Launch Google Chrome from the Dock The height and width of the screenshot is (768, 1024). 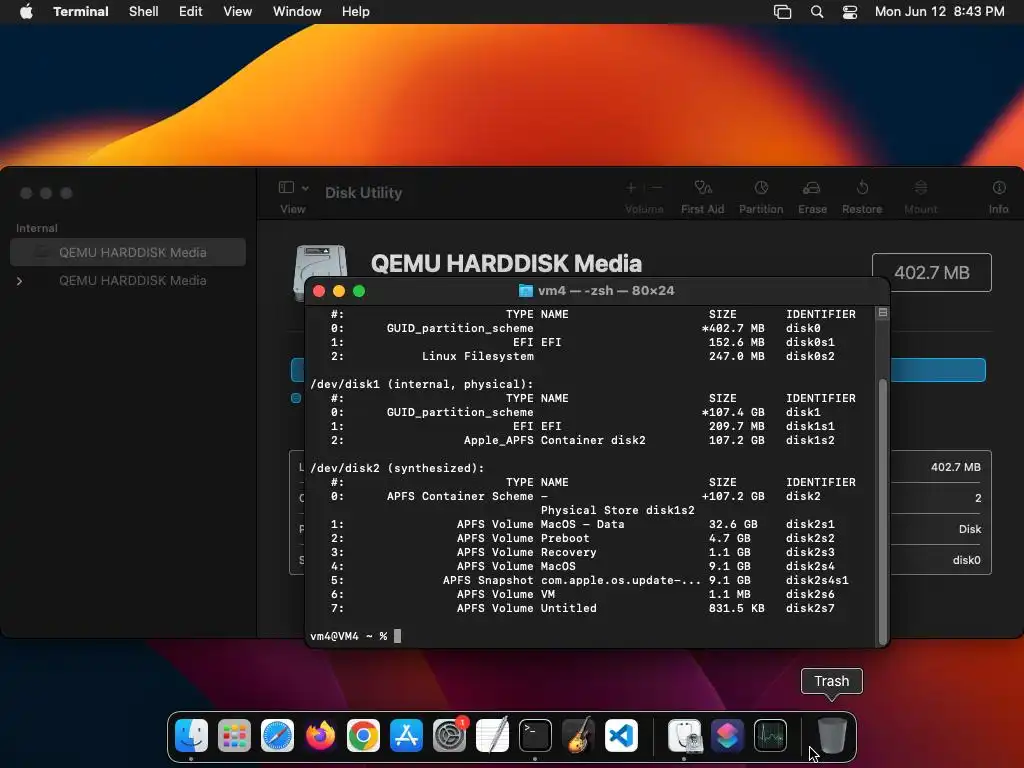click(x=363, y=735)
